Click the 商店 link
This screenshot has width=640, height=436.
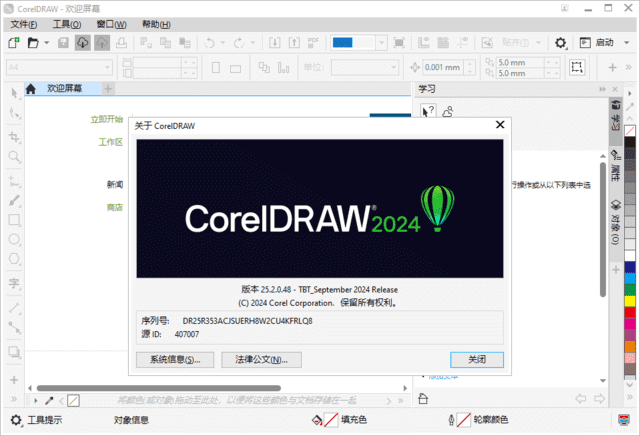(115, 207)
